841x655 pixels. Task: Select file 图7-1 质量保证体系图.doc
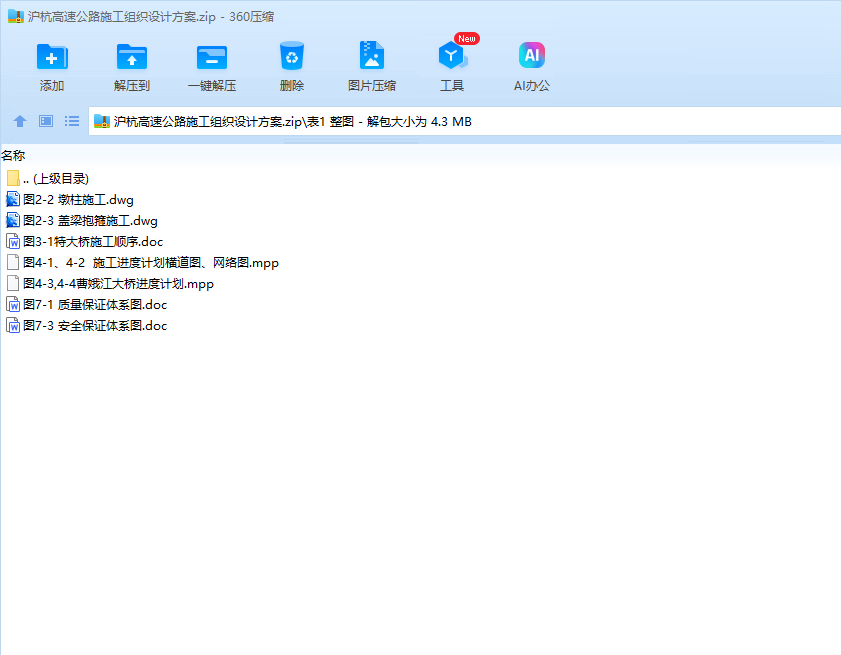[86, 305]
